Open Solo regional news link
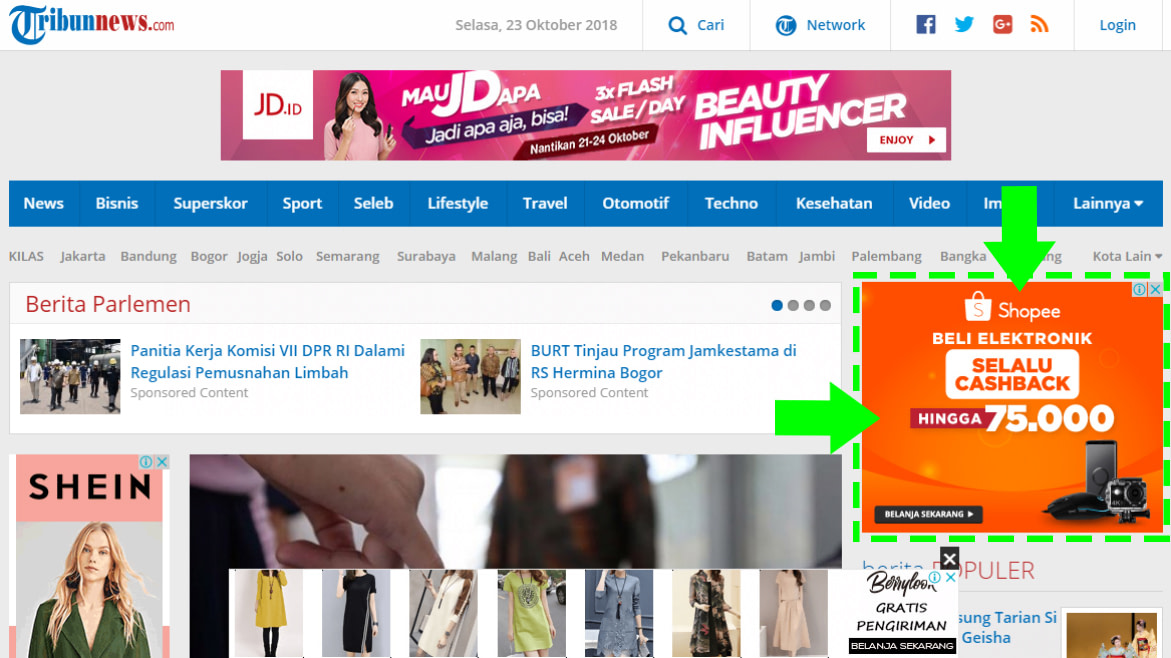1171x658 pixels. (x=290, y=256)
